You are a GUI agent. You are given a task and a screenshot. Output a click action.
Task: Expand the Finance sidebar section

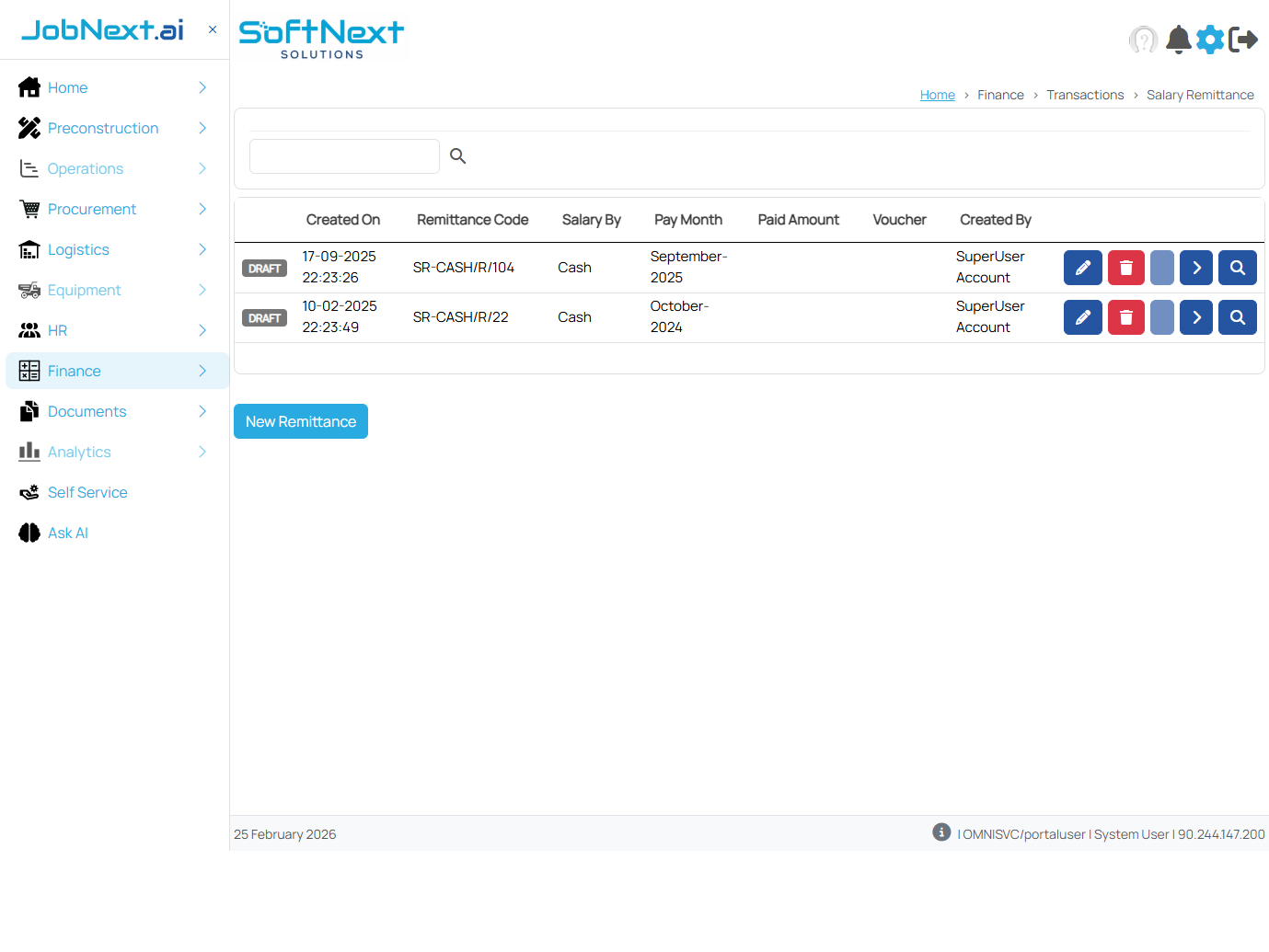[x=202, y=371]
